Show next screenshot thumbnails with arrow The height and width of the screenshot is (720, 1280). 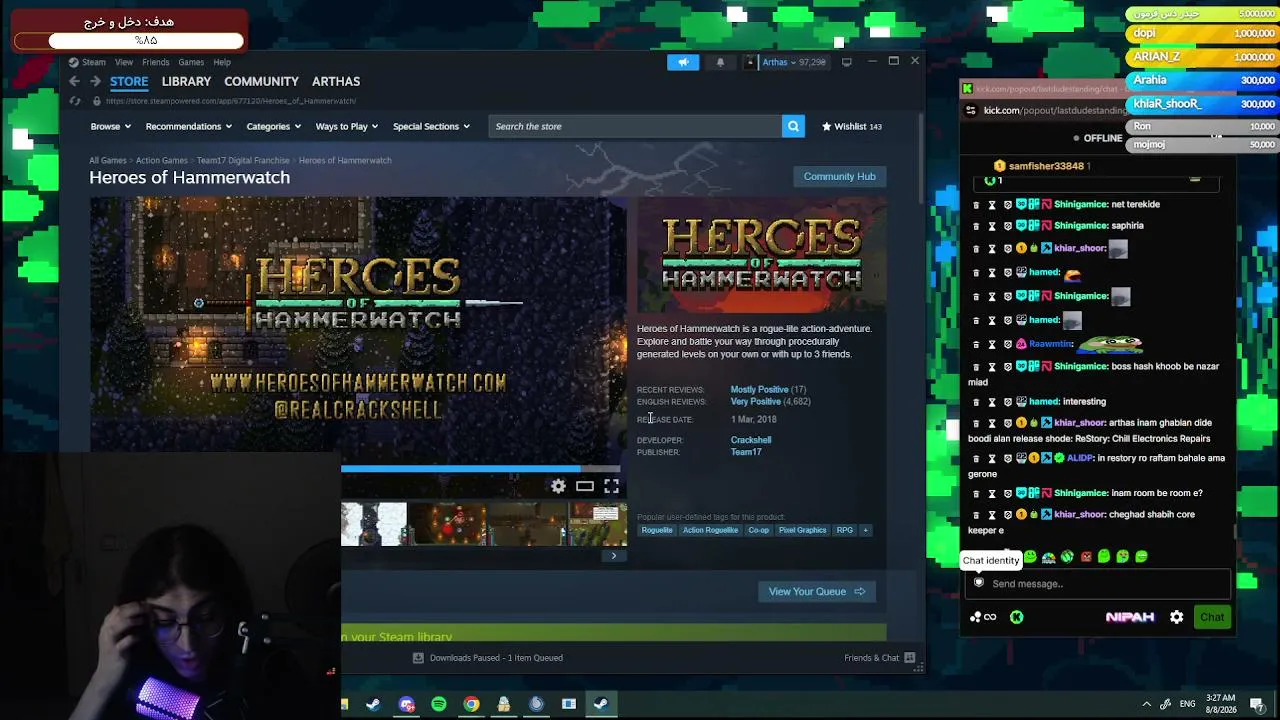click(614, 555)
